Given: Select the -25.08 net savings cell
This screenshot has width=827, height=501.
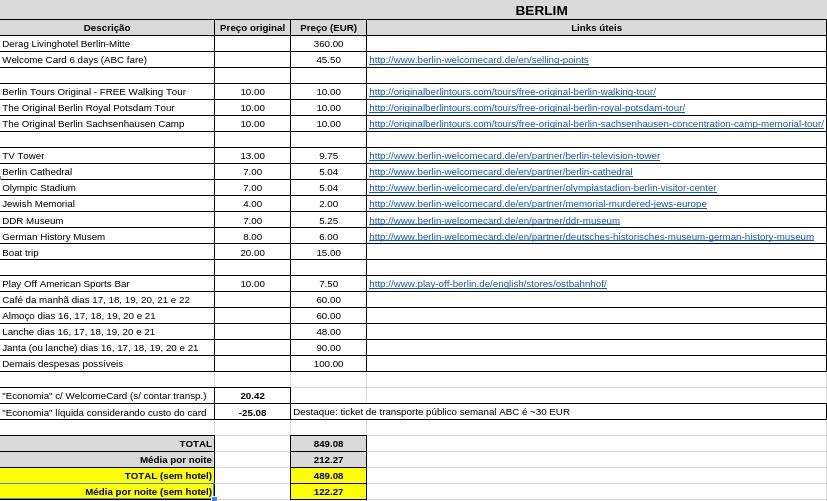Looking at the screenshot, I should coord(252,412).
